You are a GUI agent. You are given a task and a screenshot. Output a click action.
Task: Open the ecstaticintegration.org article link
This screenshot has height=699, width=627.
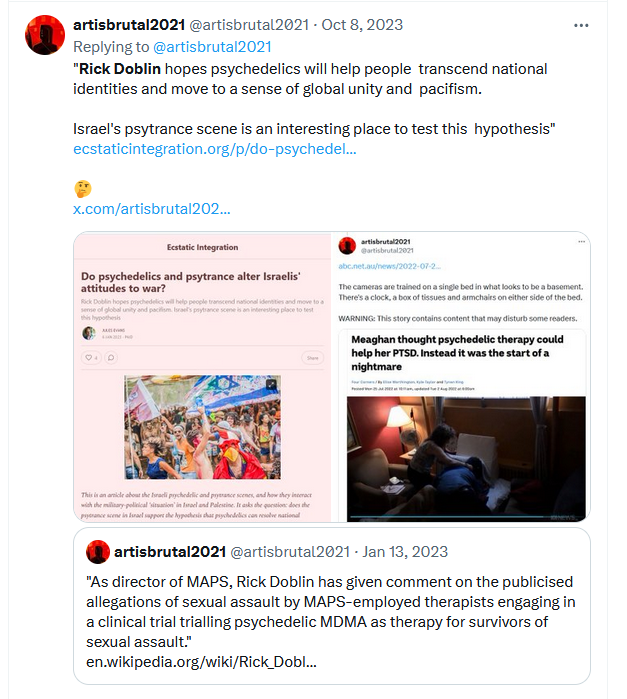point(214,149)
